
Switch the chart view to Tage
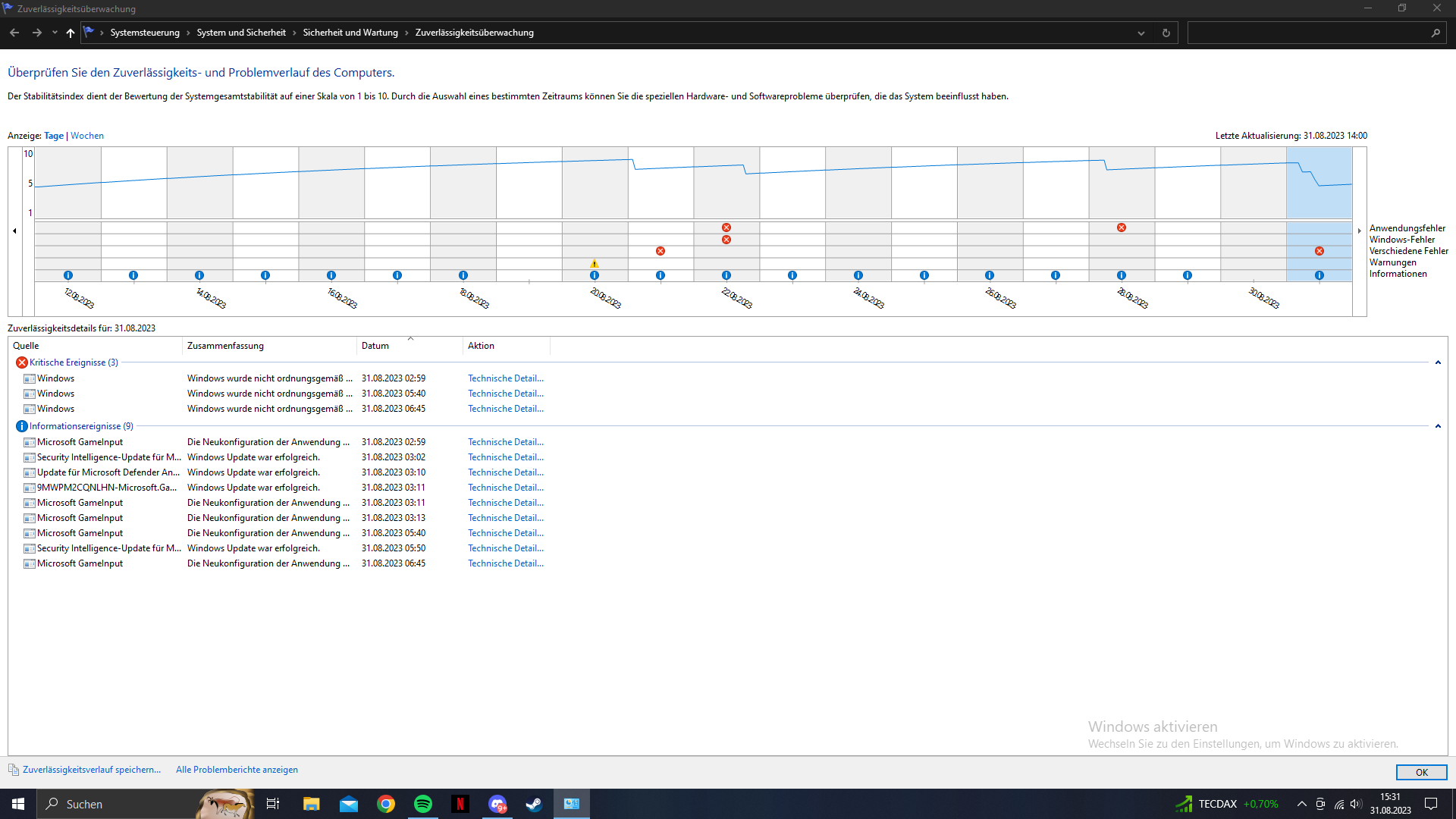coord(54,136)
